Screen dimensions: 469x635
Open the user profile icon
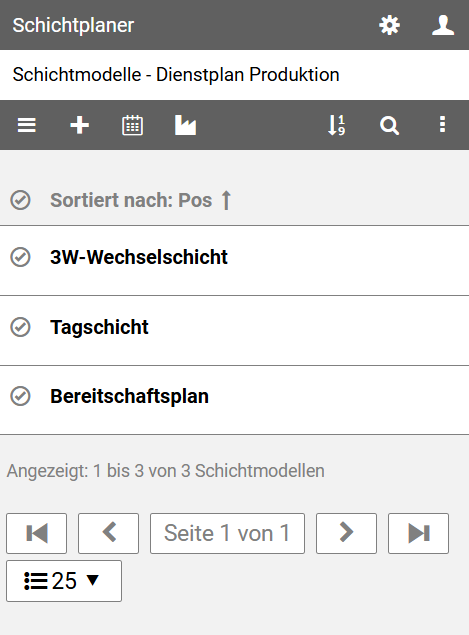(443, 26)
